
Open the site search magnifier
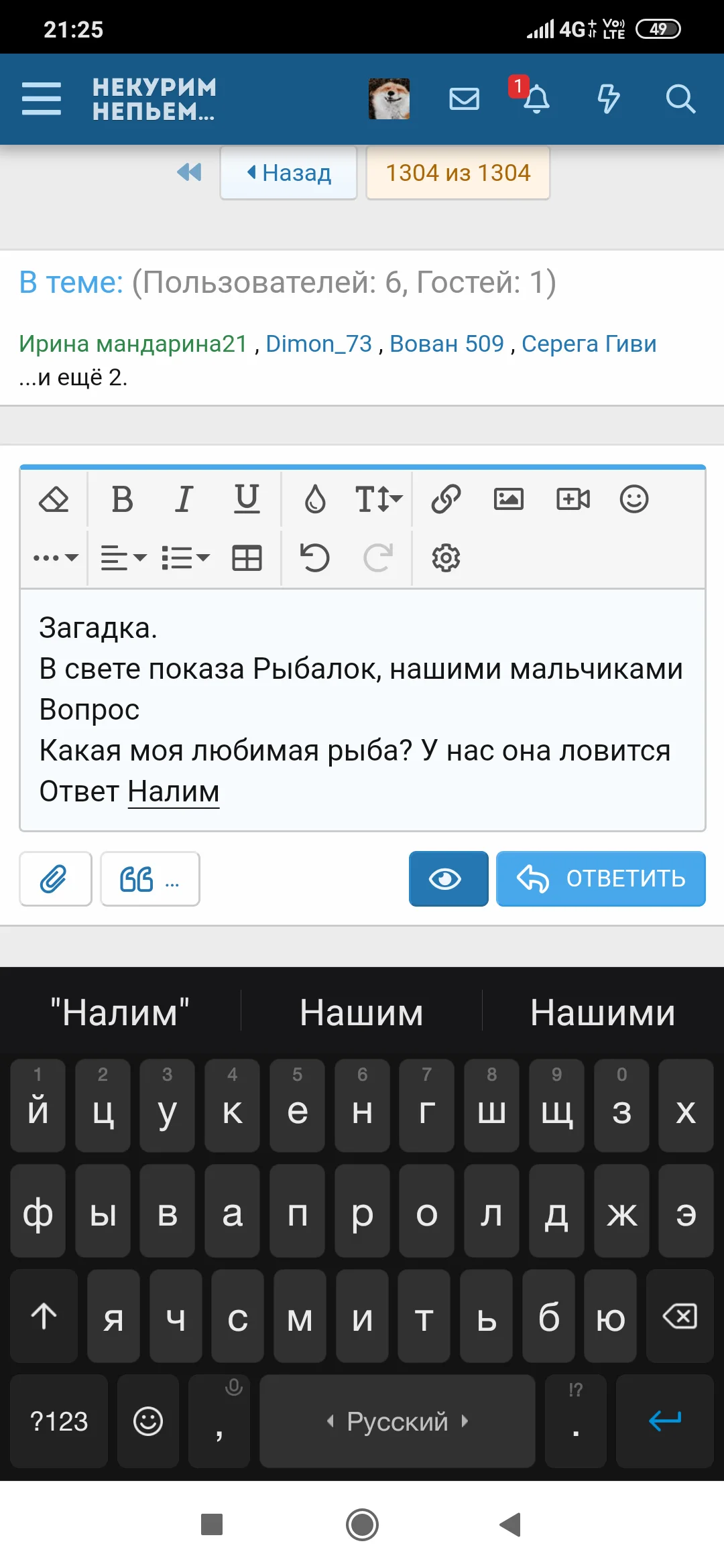(680, 99)
